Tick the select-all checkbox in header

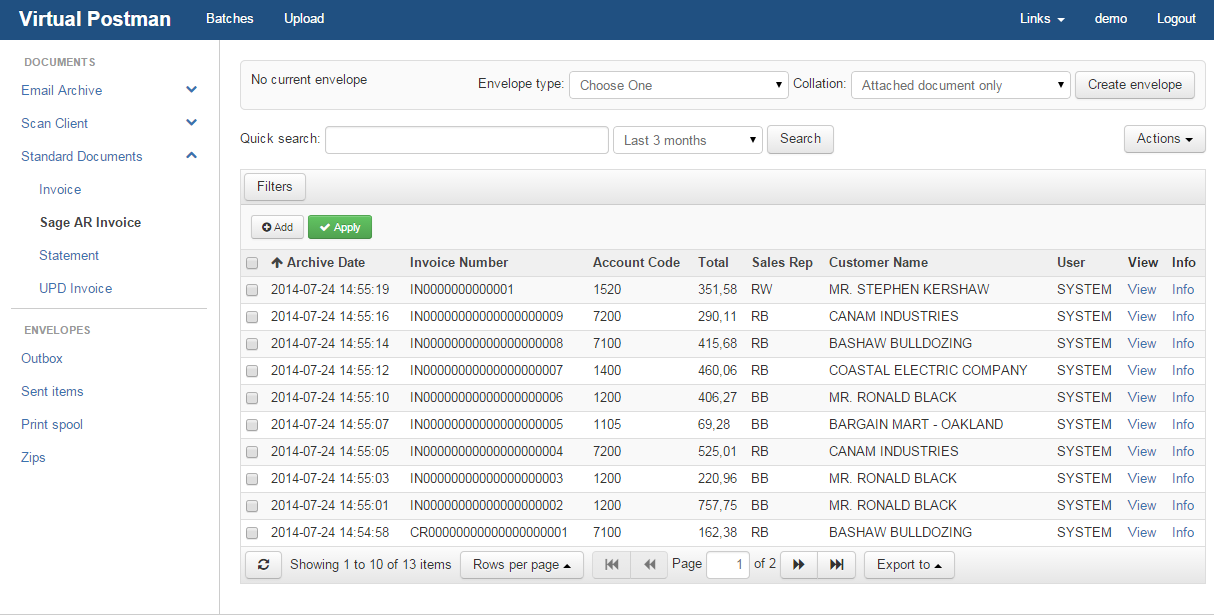point(252,263)
